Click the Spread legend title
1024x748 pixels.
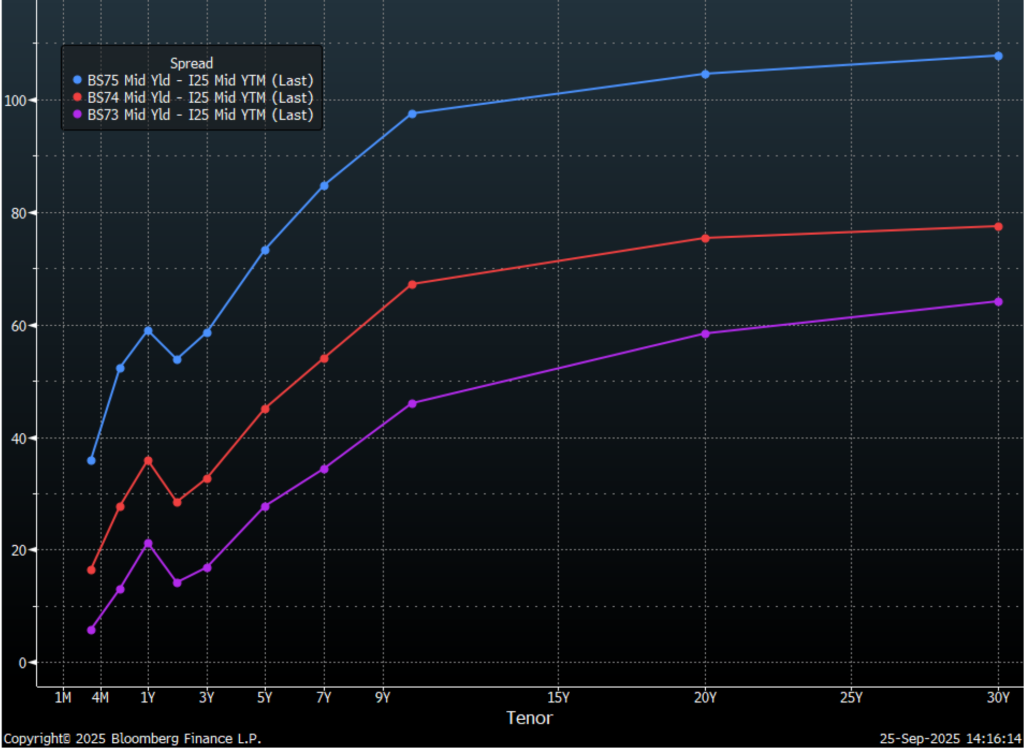coord(191,63)
